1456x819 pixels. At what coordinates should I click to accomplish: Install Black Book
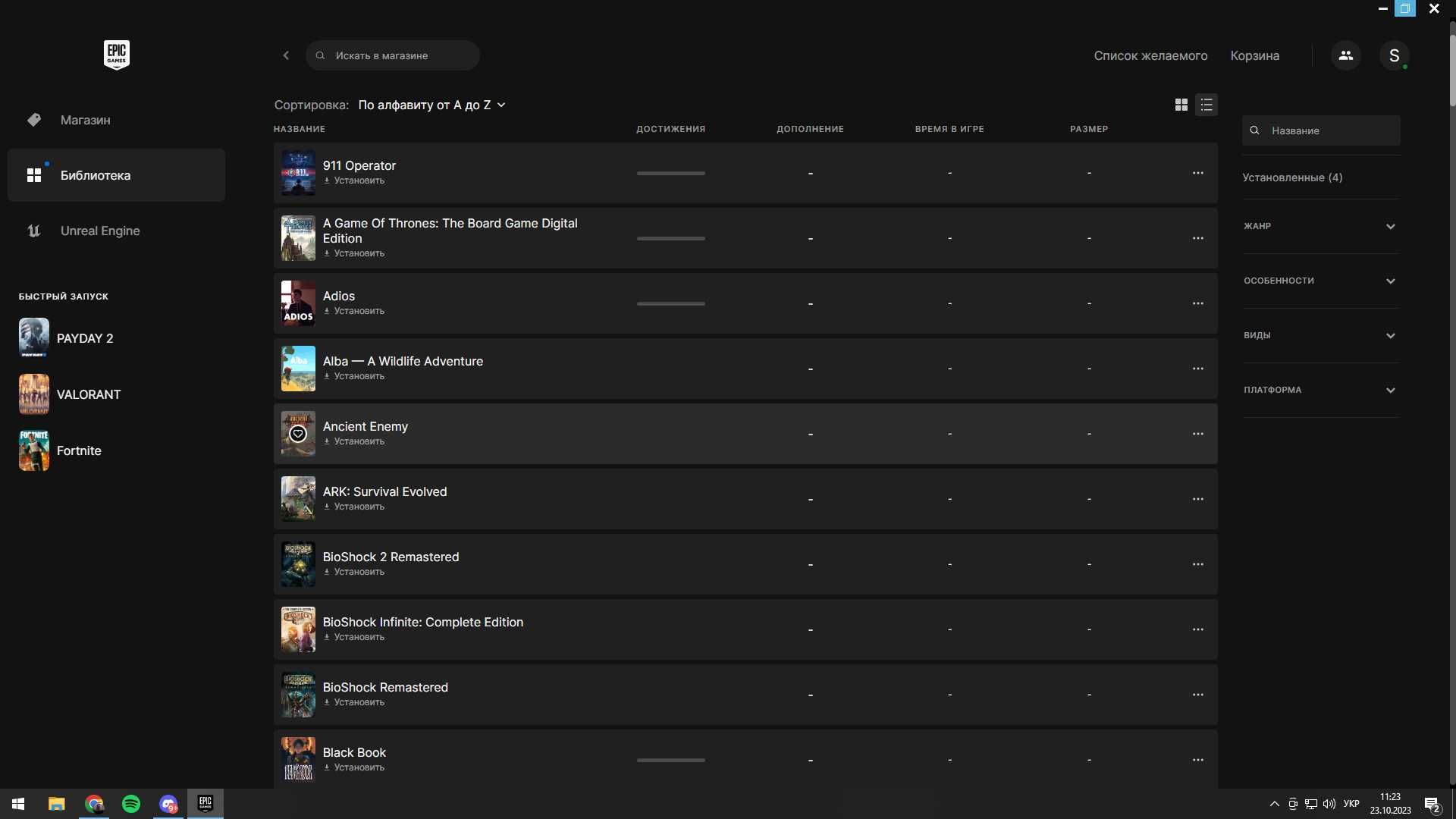pyautogui.click(x=354, y=767)
